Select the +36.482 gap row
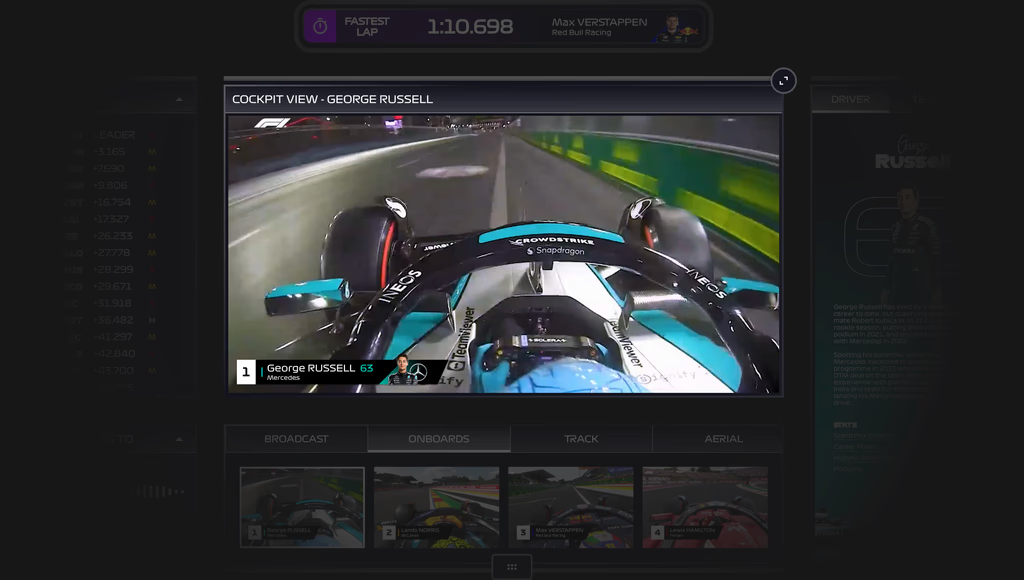The width and height of the screenshot is (1024, 580). click(113, 320)
